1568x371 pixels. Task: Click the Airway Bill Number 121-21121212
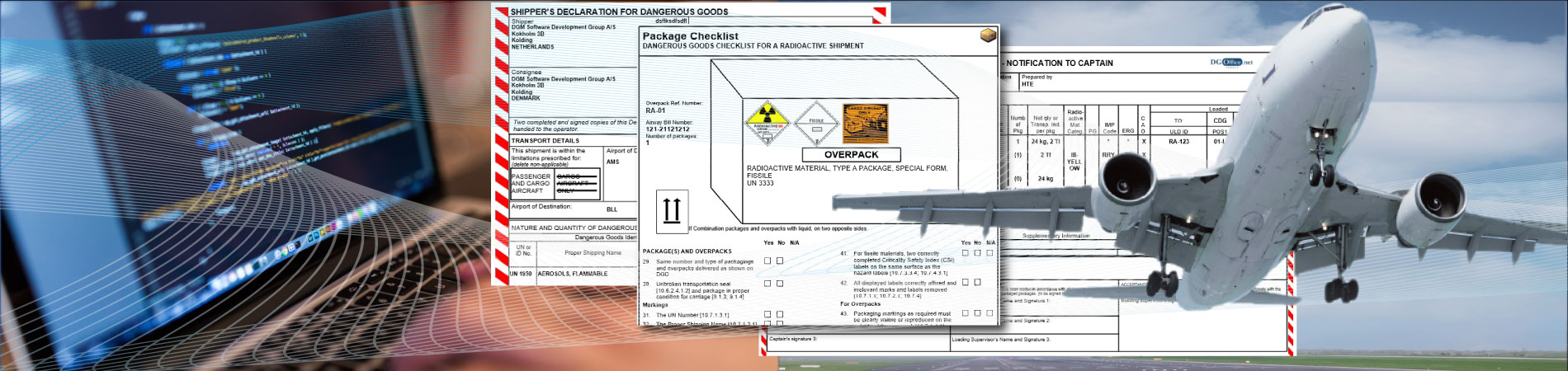(x=668, y=129)
